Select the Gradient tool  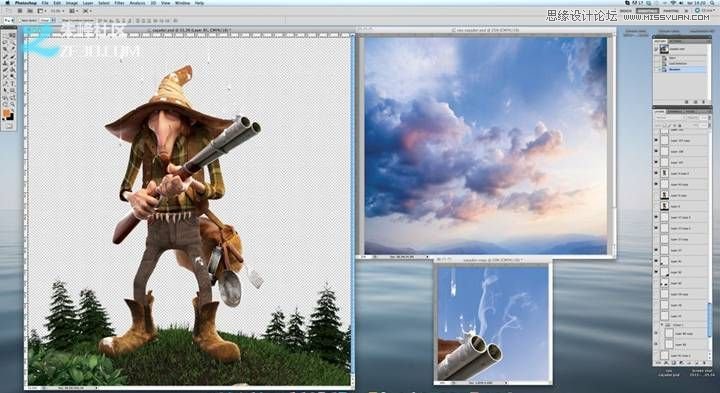point(13,69)
